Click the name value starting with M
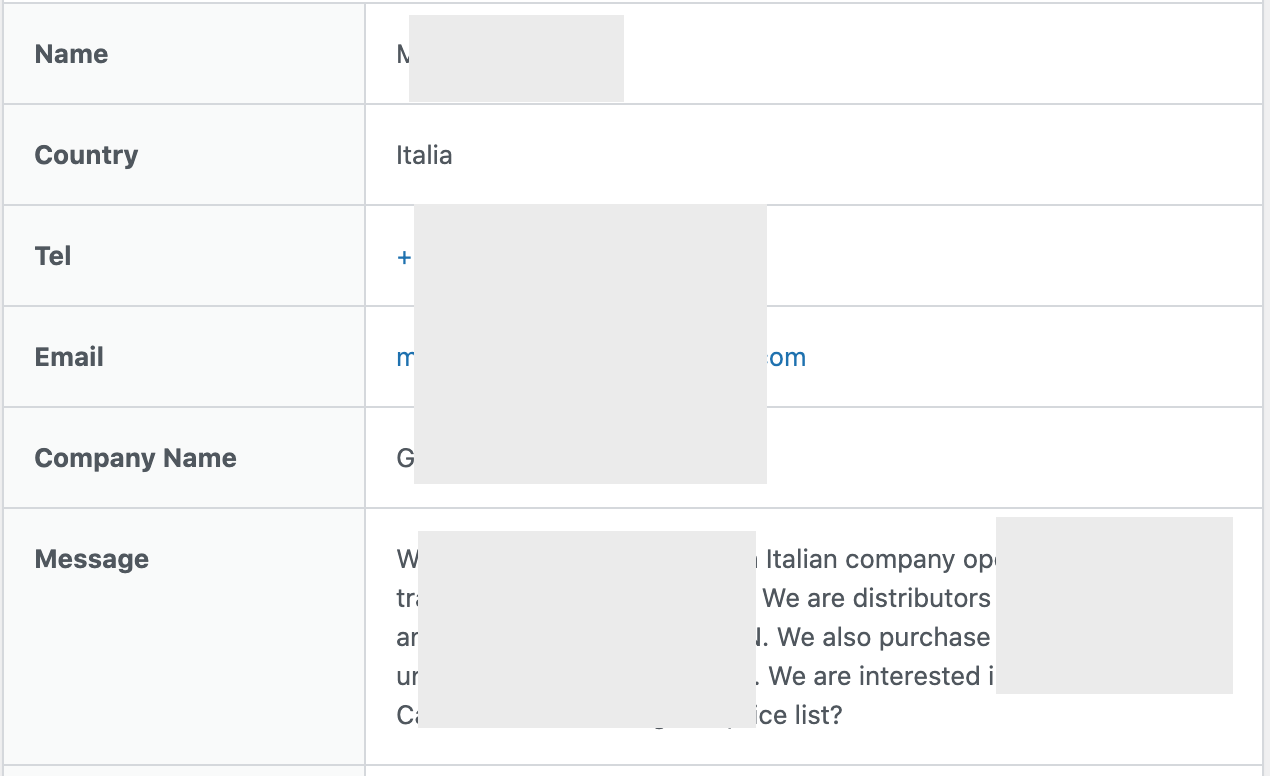Screen dimensions: 1270x776 403,54
